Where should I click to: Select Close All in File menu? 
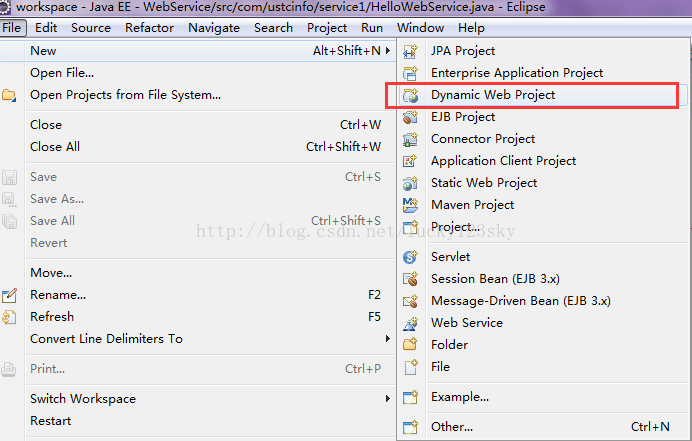point(55,147)
